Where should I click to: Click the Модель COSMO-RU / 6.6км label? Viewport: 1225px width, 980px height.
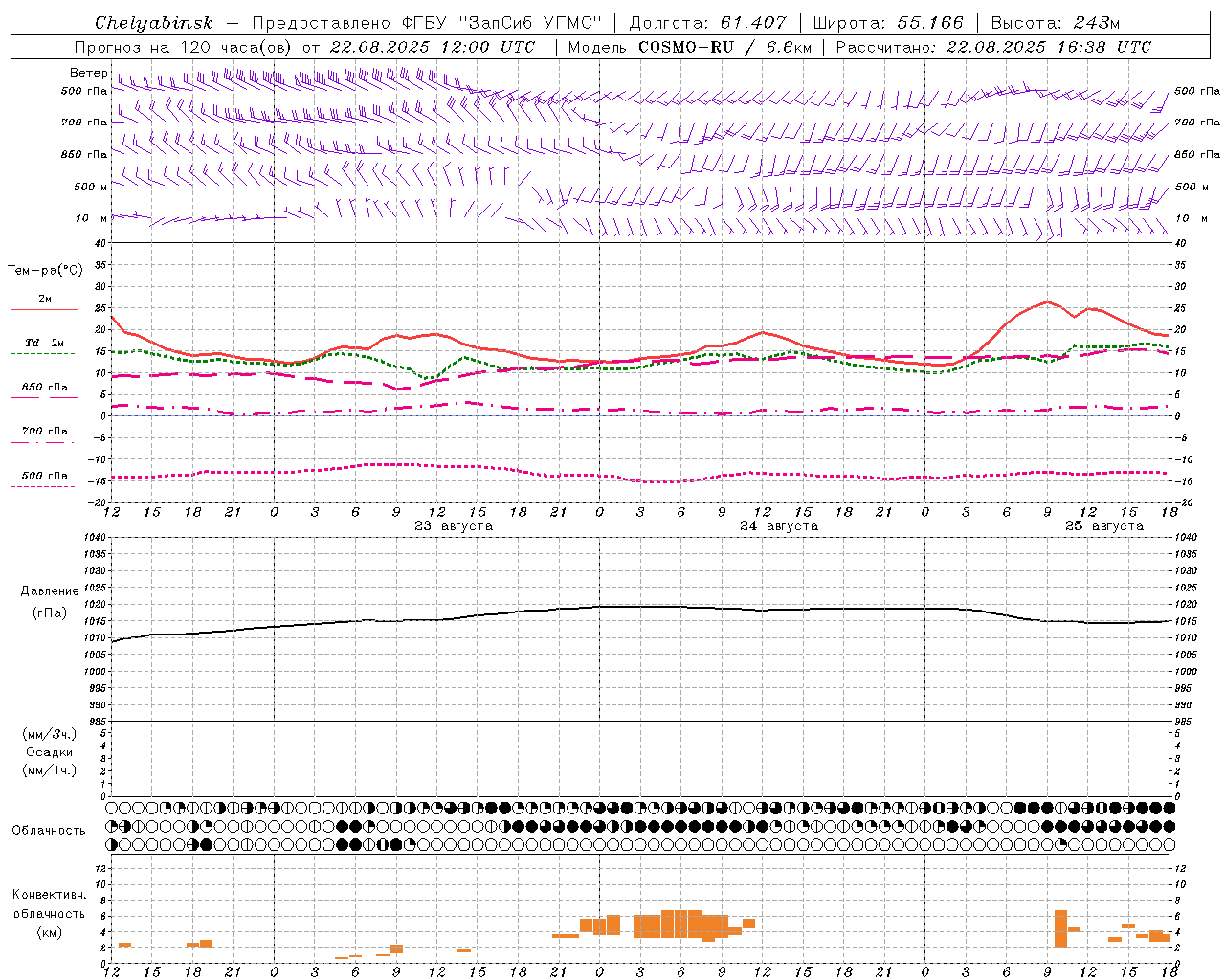coord(689,47)
